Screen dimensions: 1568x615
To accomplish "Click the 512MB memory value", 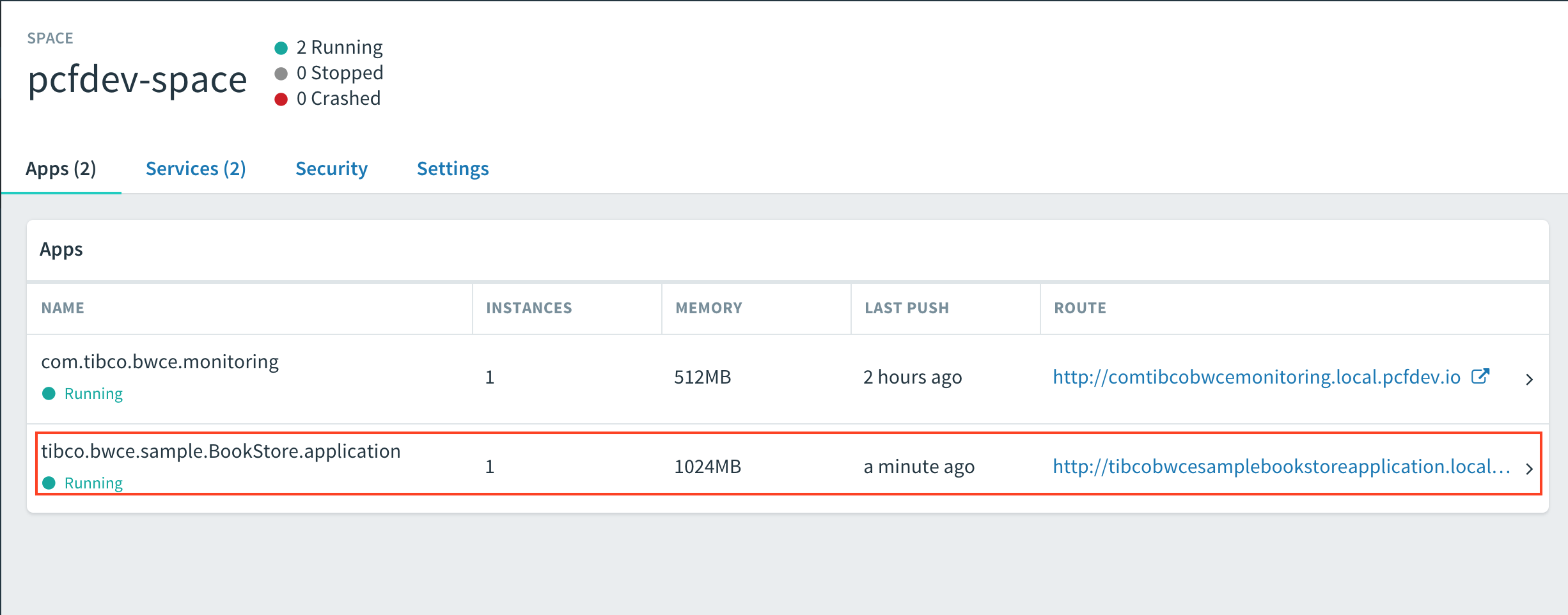I will pos(702,377).
